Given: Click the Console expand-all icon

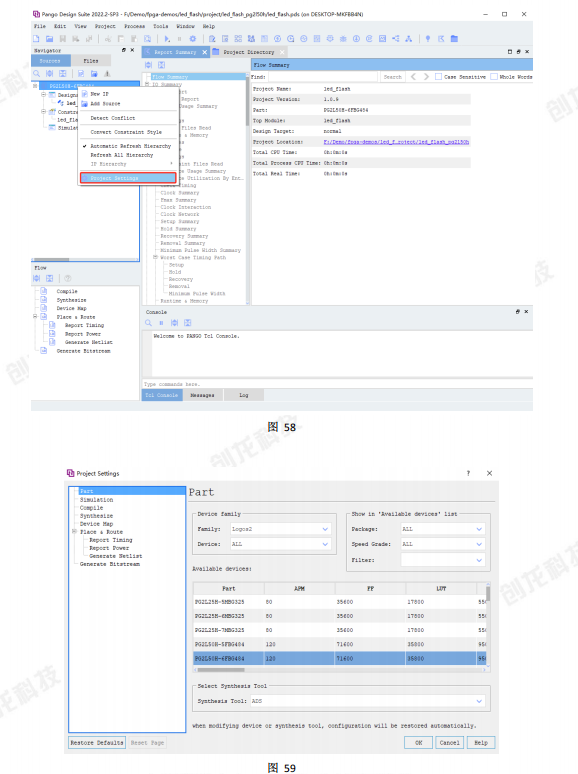Looking at the screenshot, I should click(174, 323).
